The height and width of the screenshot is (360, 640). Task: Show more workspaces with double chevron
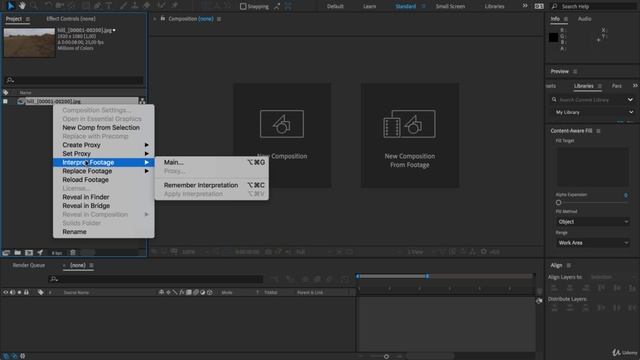(525, 6)
